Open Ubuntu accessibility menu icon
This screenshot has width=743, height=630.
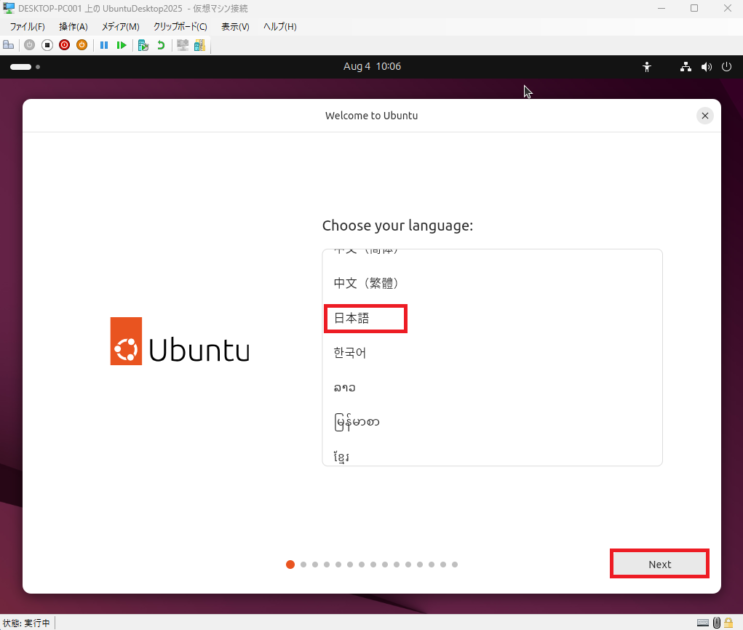(647, 67)
